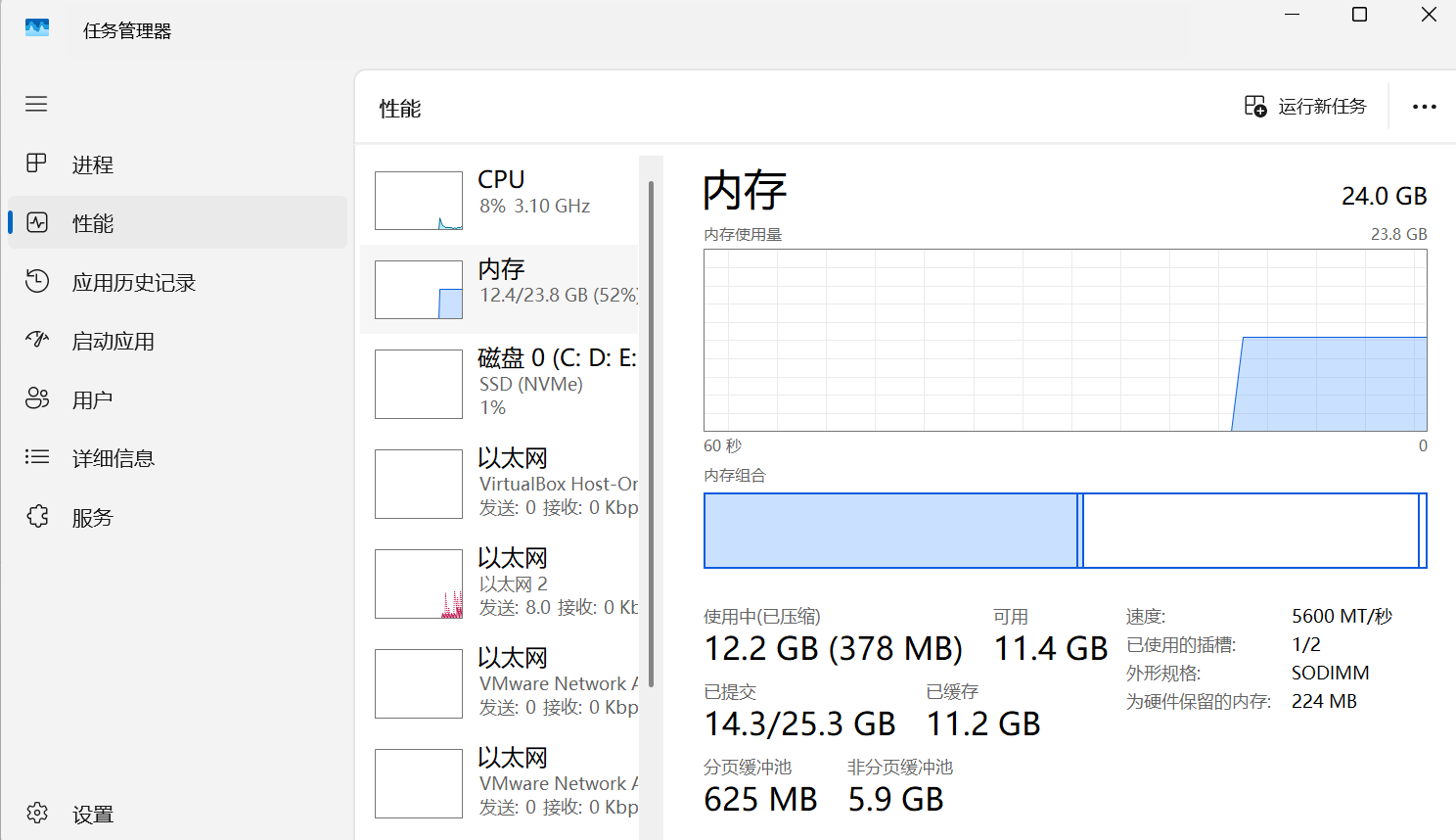Screen dimensions: 1456x840
Task: Click the 14.3/25.3 GB committed value
Action: [800, 723]
